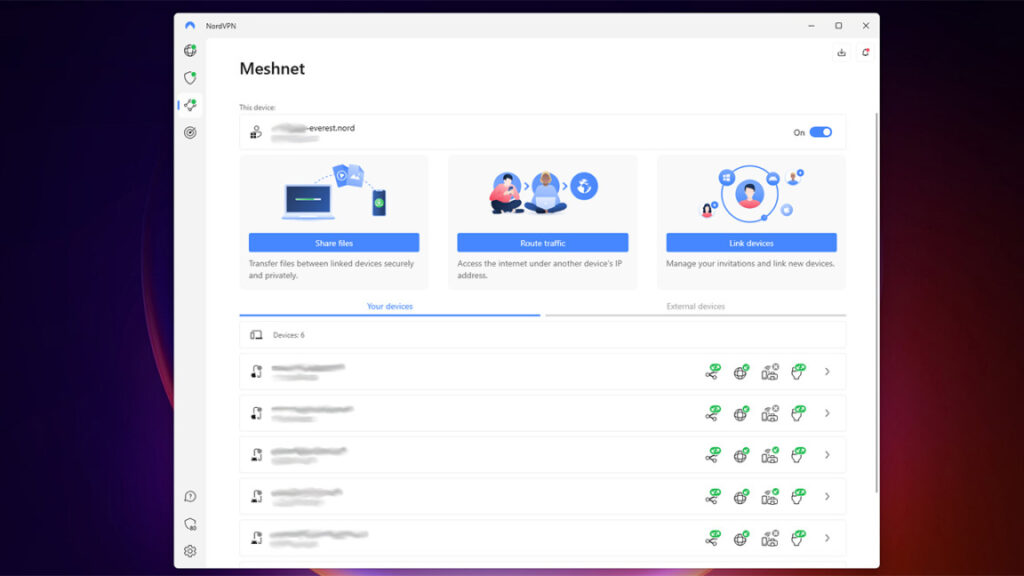Screen dimensions: 1024x576
Task: Click file-sharing permission icon in fourth device row
Action: point(713,497)
